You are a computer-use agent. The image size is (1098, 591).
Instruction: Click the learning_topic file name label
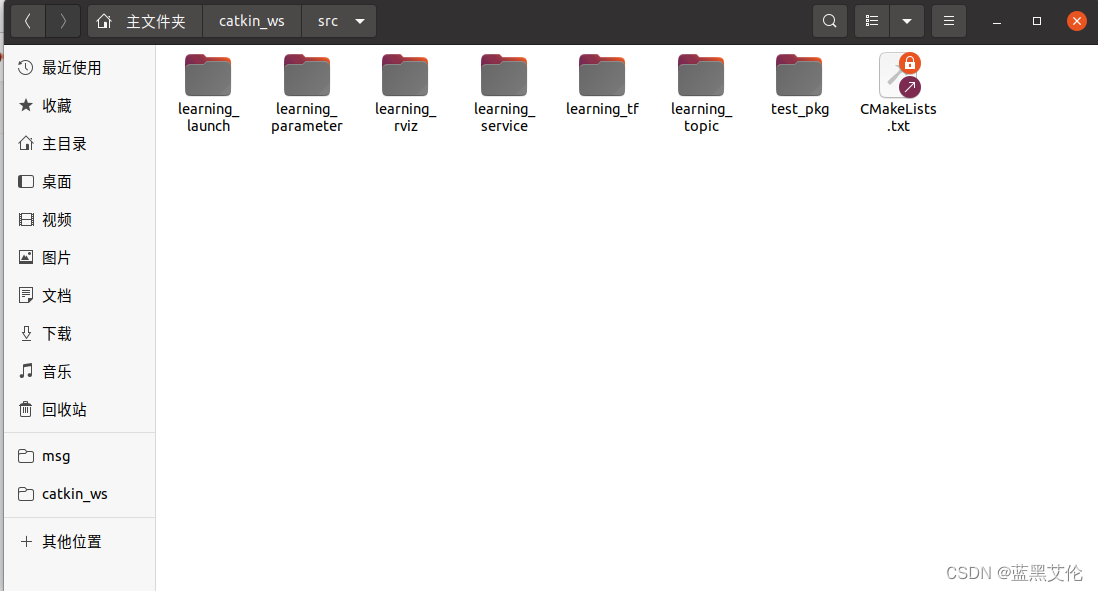coord(701,118)
